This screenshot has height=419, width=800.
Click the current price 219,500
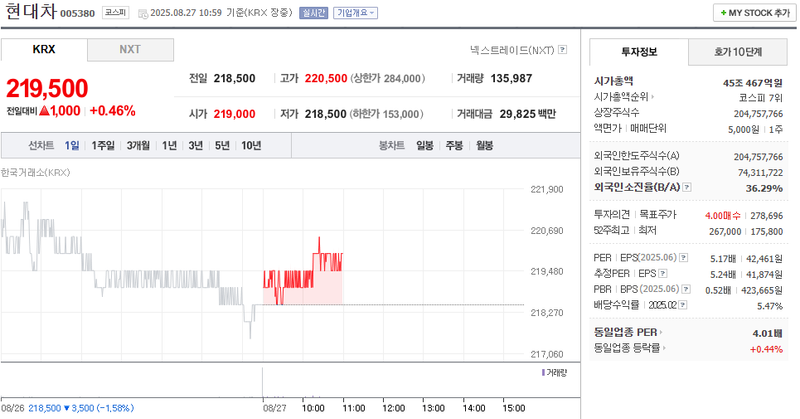click(47, 88)
